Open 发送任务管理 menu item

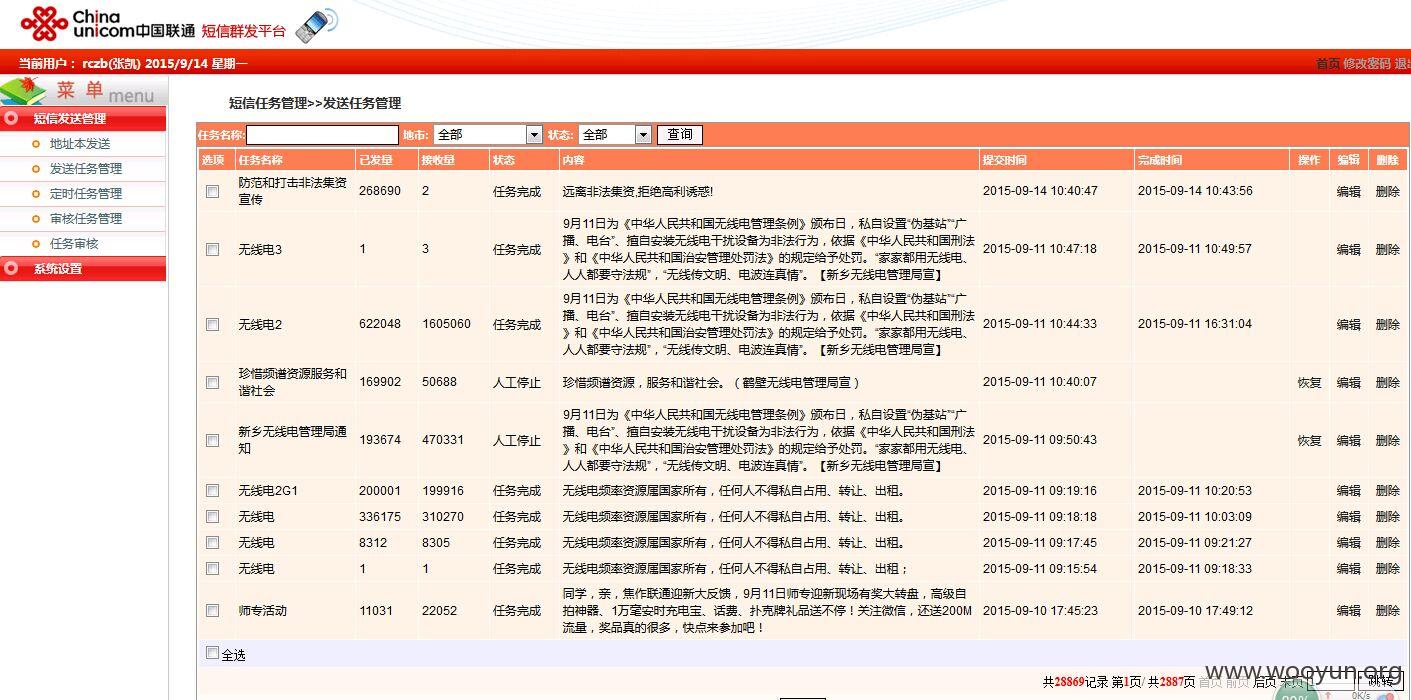[86, 169]
